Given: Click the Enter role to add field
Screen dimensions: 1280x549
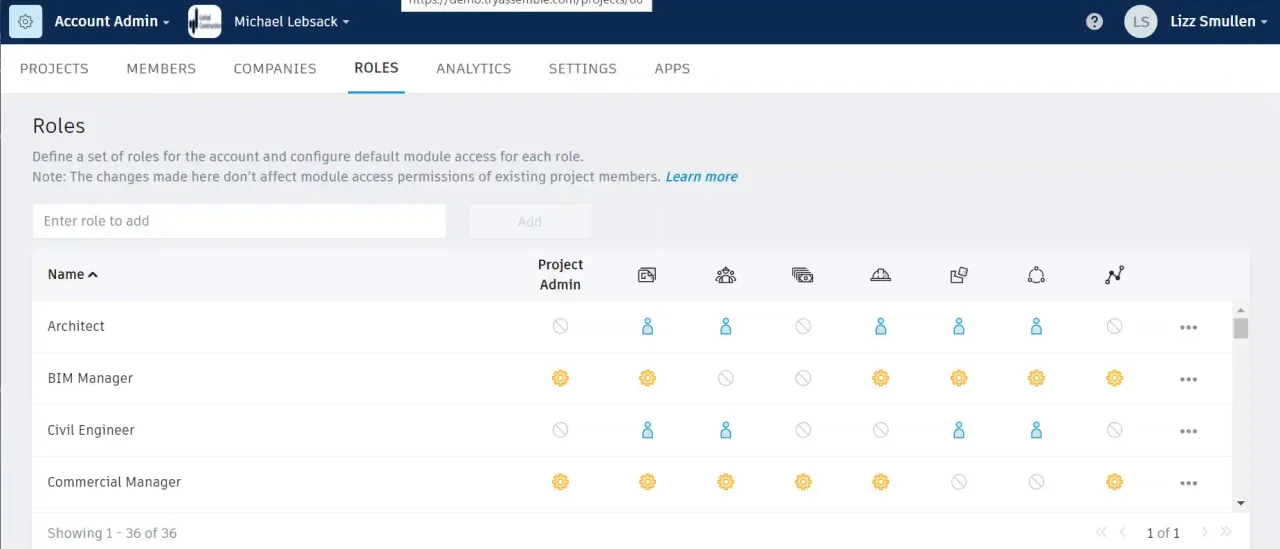Looking at the screenshot, I should point(239,221).
